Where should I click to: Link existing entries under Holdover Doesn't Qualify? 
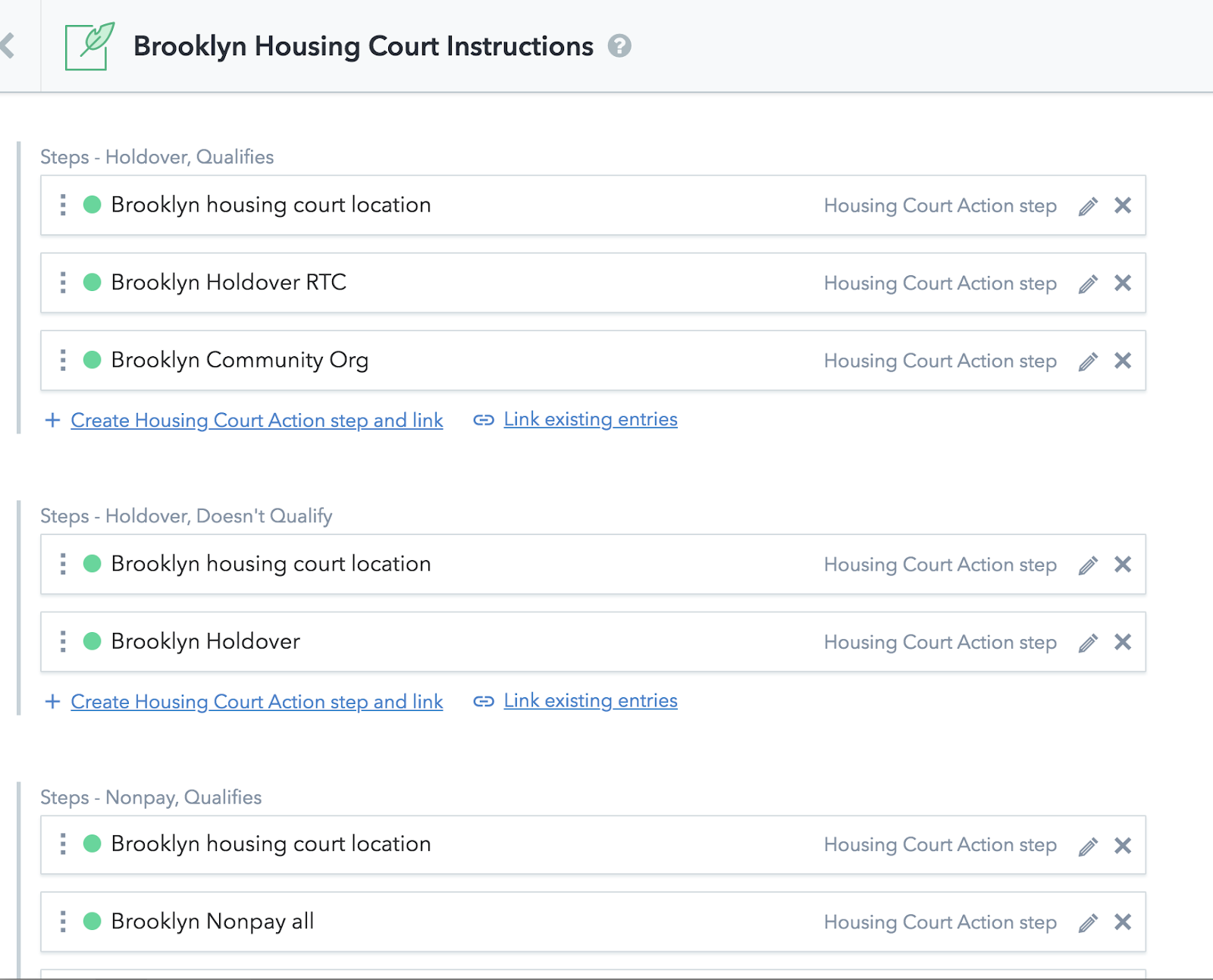click(591, 700)
